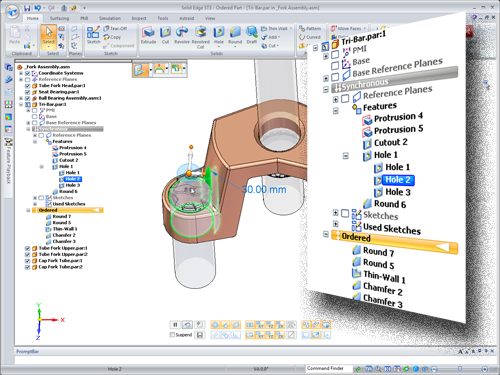The image size is (500, 375).
Task: Open the Add dropdown in Solids group
Action: coord(279,37)
